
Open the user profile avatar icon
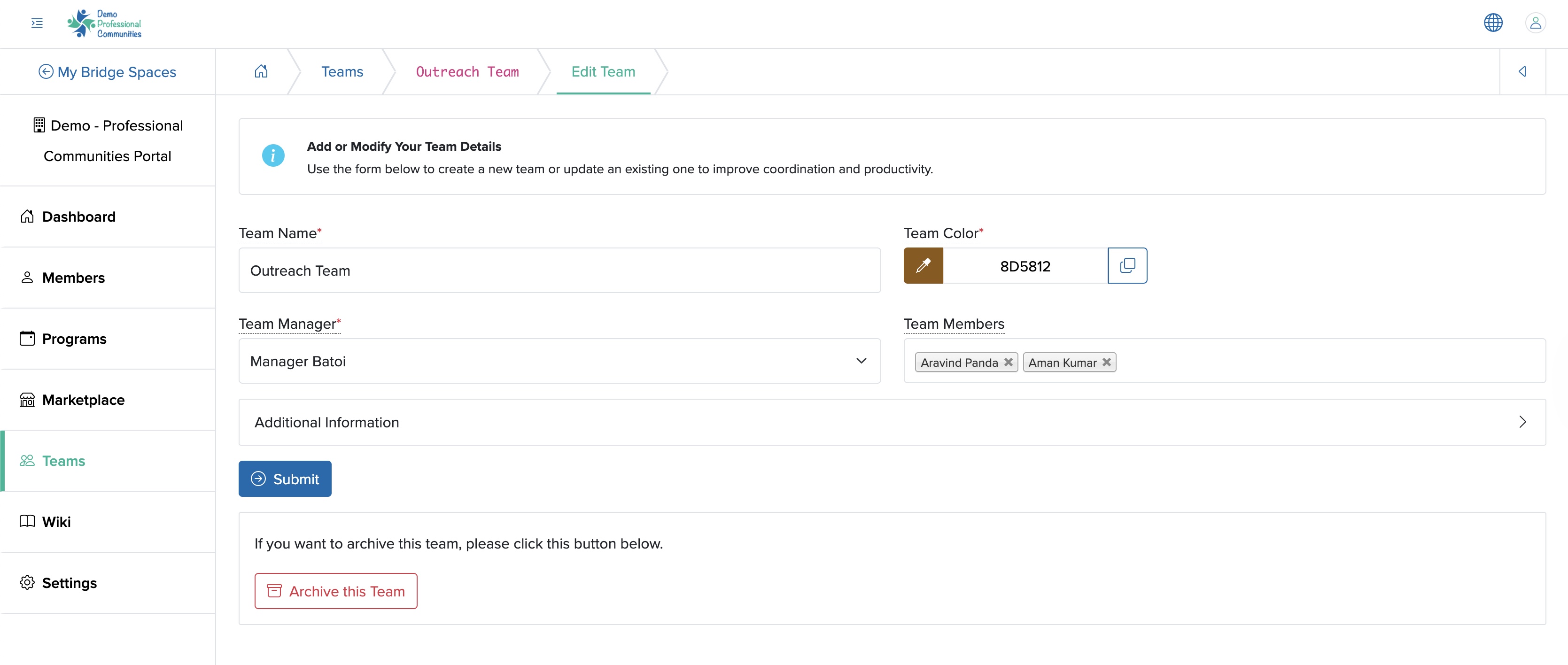1536,23
